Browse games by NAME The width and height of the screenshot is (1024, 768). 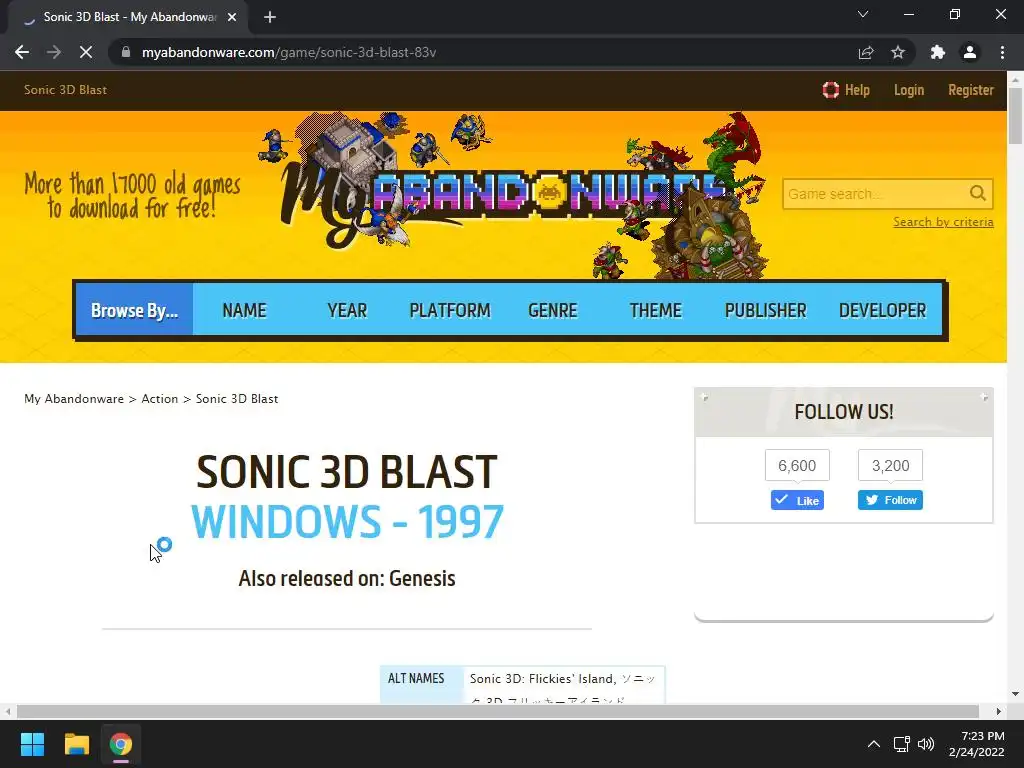point(244,310)
